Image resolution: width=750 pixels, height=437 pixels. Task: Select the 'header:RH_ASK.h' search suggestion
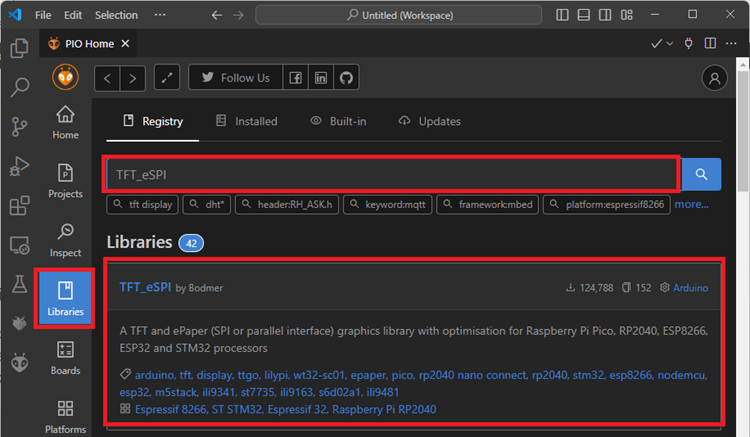point(287,205)
